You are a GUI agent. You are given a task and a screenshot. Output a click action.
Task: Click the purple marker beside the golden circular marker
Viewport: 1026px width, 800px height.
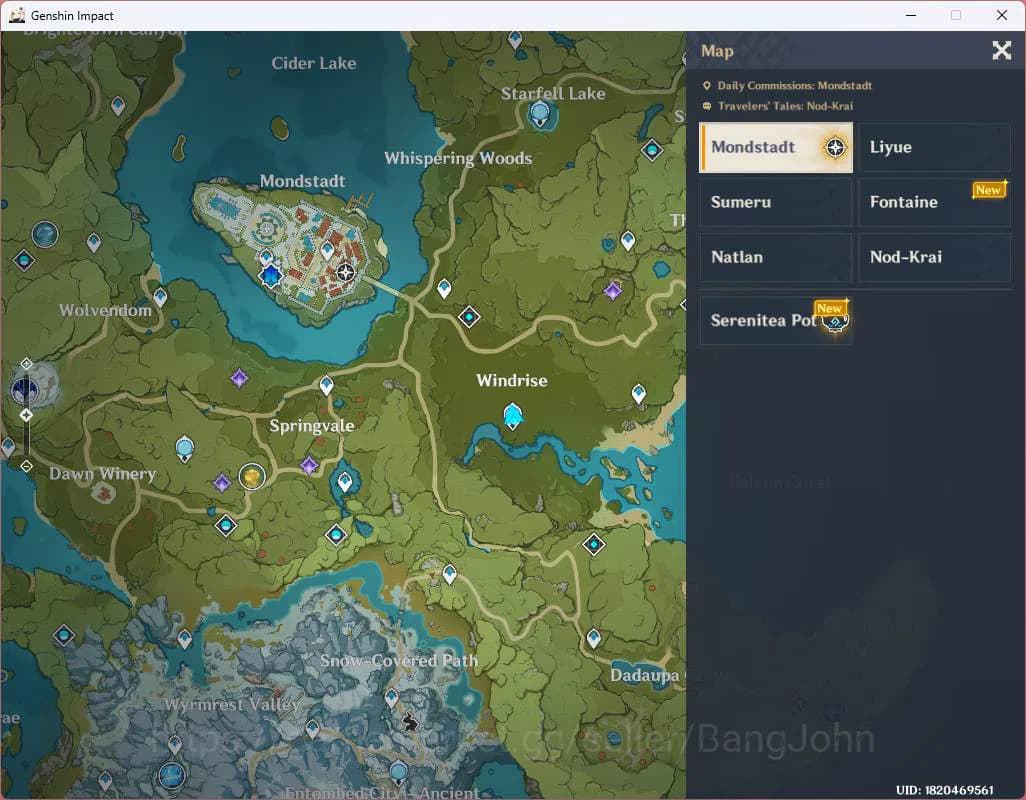[222, 483]
